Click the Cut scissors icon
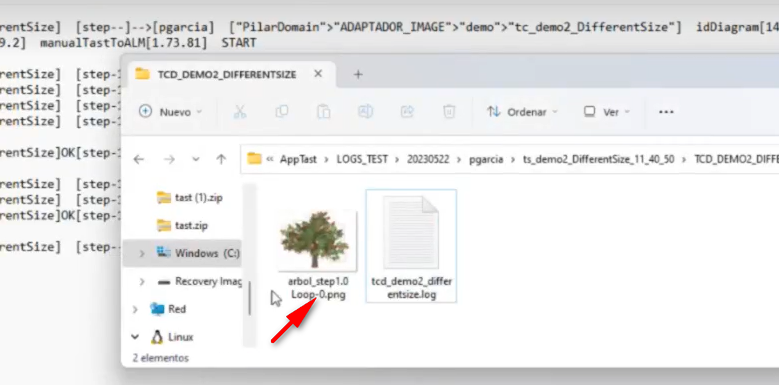This screenshot has height=385, width=779. (239, 112)
